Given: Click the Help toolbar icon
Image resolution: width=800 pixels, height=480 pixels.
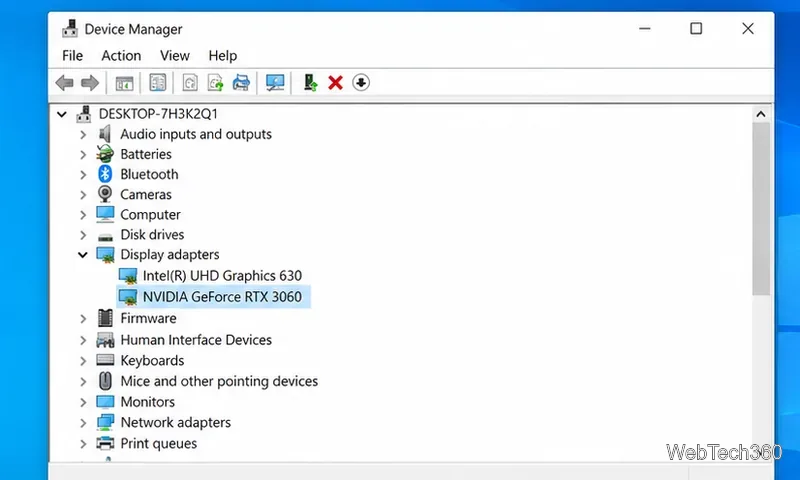Looking at the screenshot, I should pos(190,83).
